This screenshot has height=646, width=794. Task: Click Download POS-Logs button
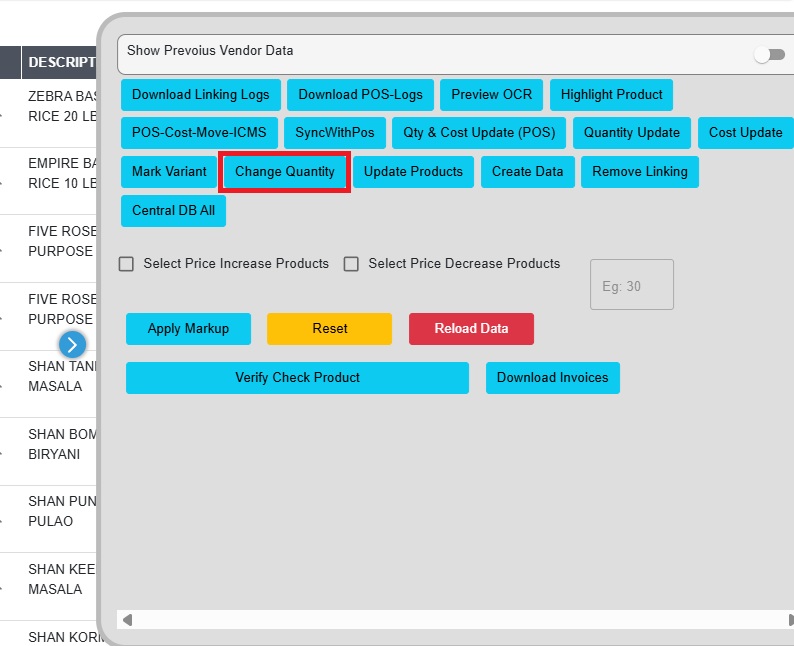click(360, 95)
